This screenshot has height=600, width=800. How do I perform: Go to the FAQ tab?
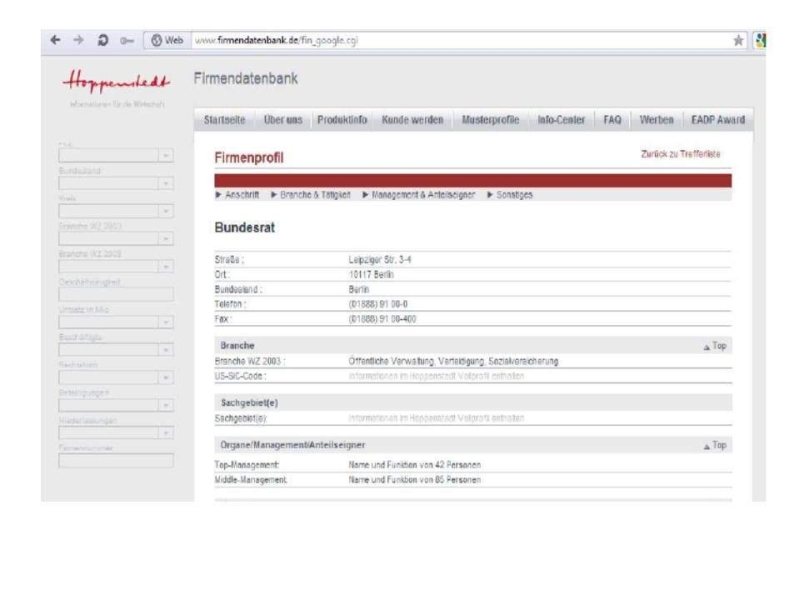coord(611,120)
